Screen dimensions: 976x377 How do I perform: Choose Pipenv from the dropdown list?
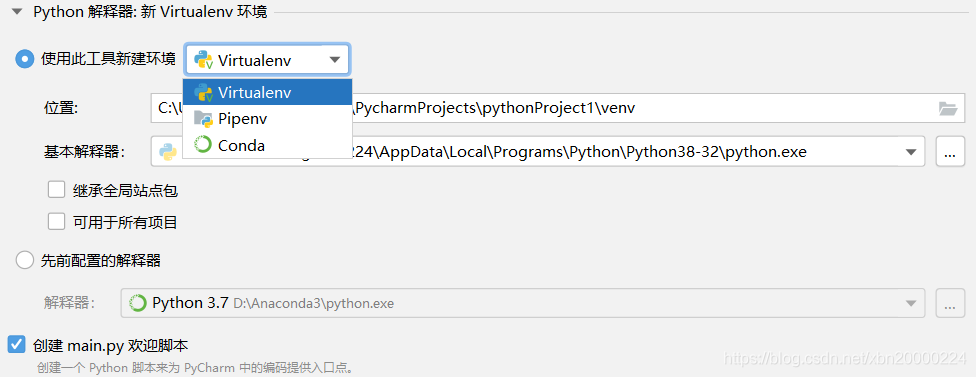(268, 119)
